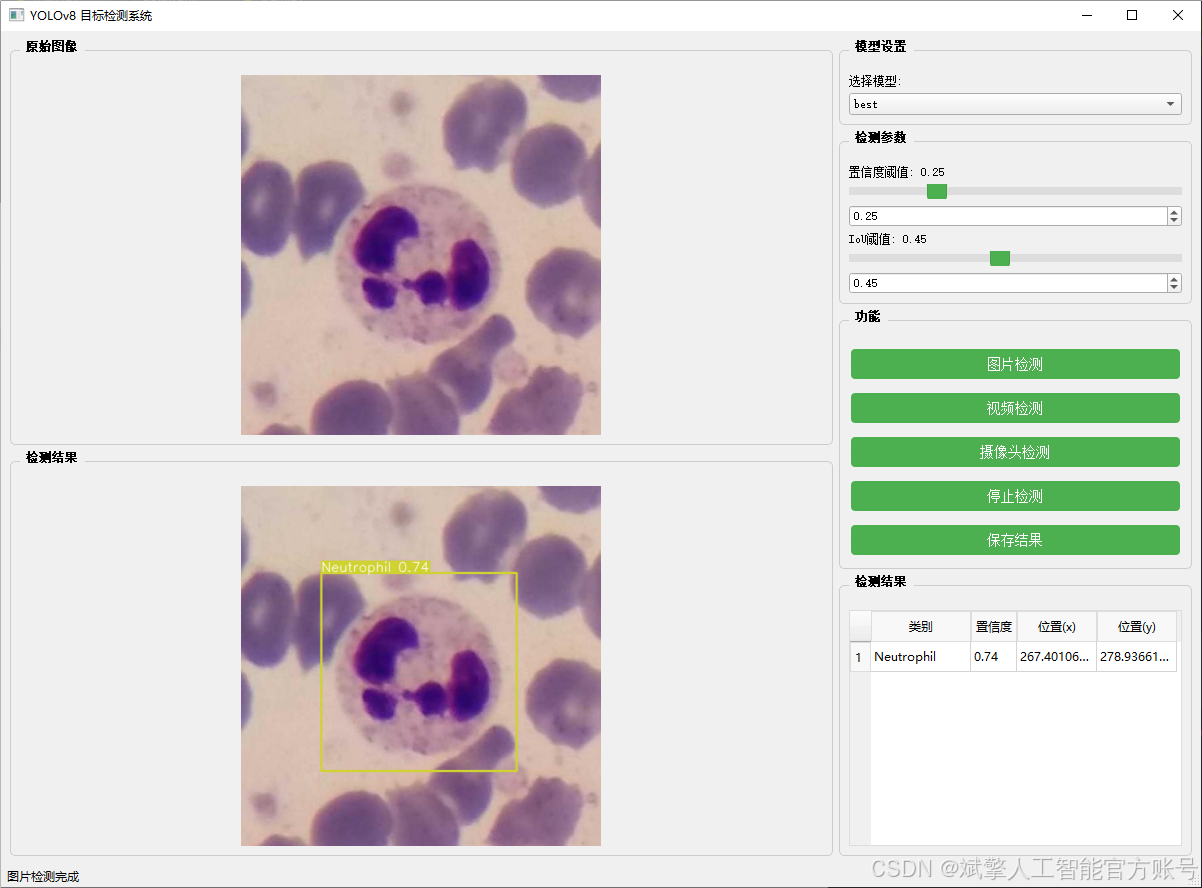The image size is (1202, 888).
Task: Open the 选择模型 dropdown showing best
Action: coord(1014,104)
